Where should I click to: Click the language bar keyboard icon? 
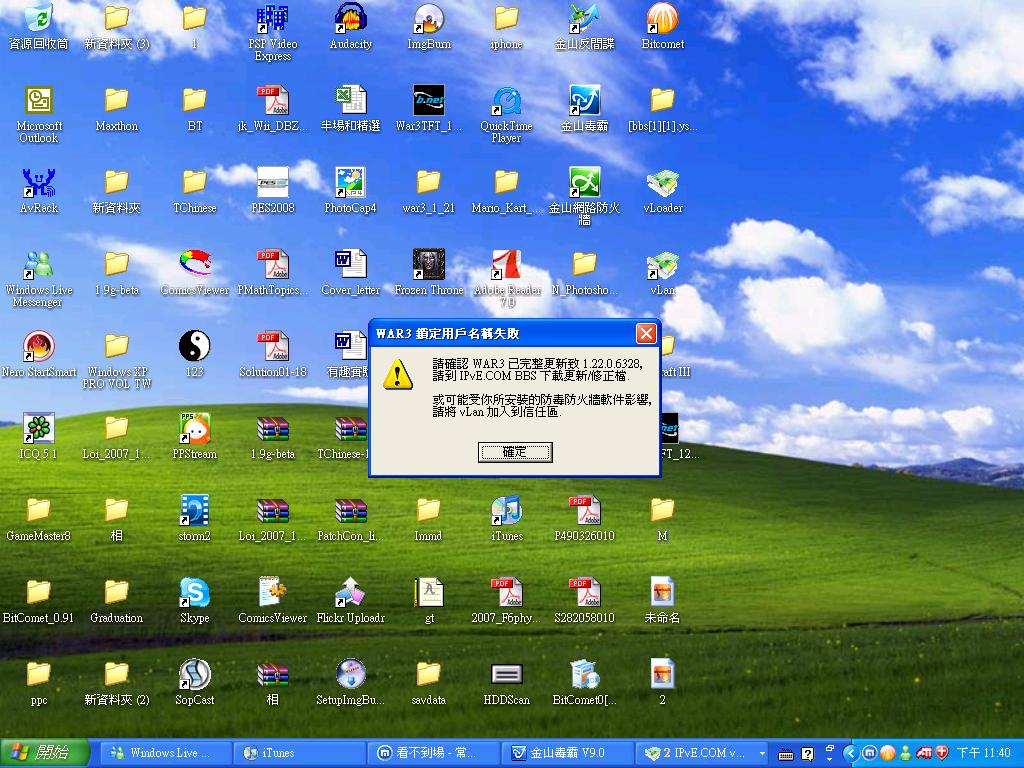[786, 753]
